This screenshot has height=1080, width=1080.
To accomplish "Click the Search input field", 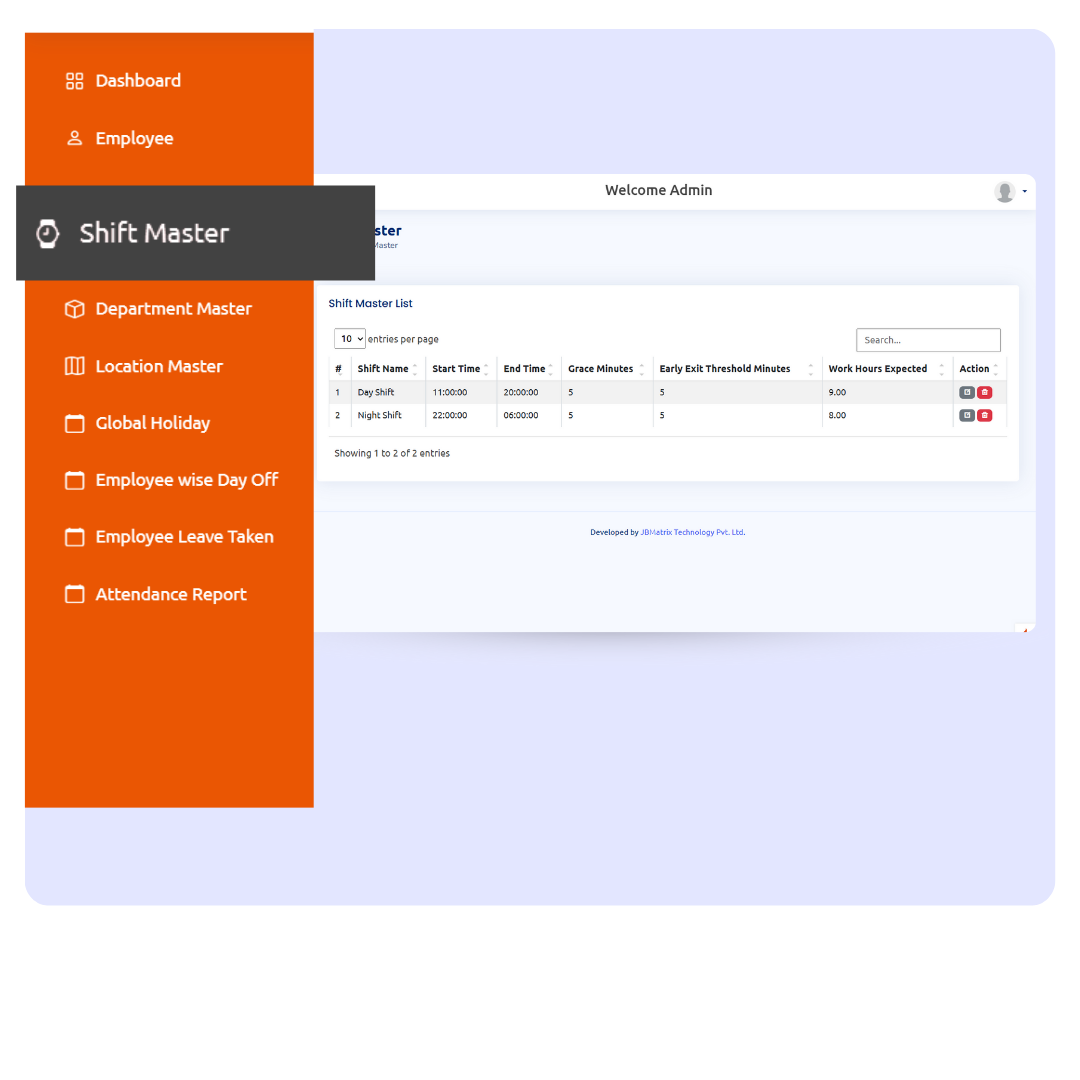I will point(928,340).
